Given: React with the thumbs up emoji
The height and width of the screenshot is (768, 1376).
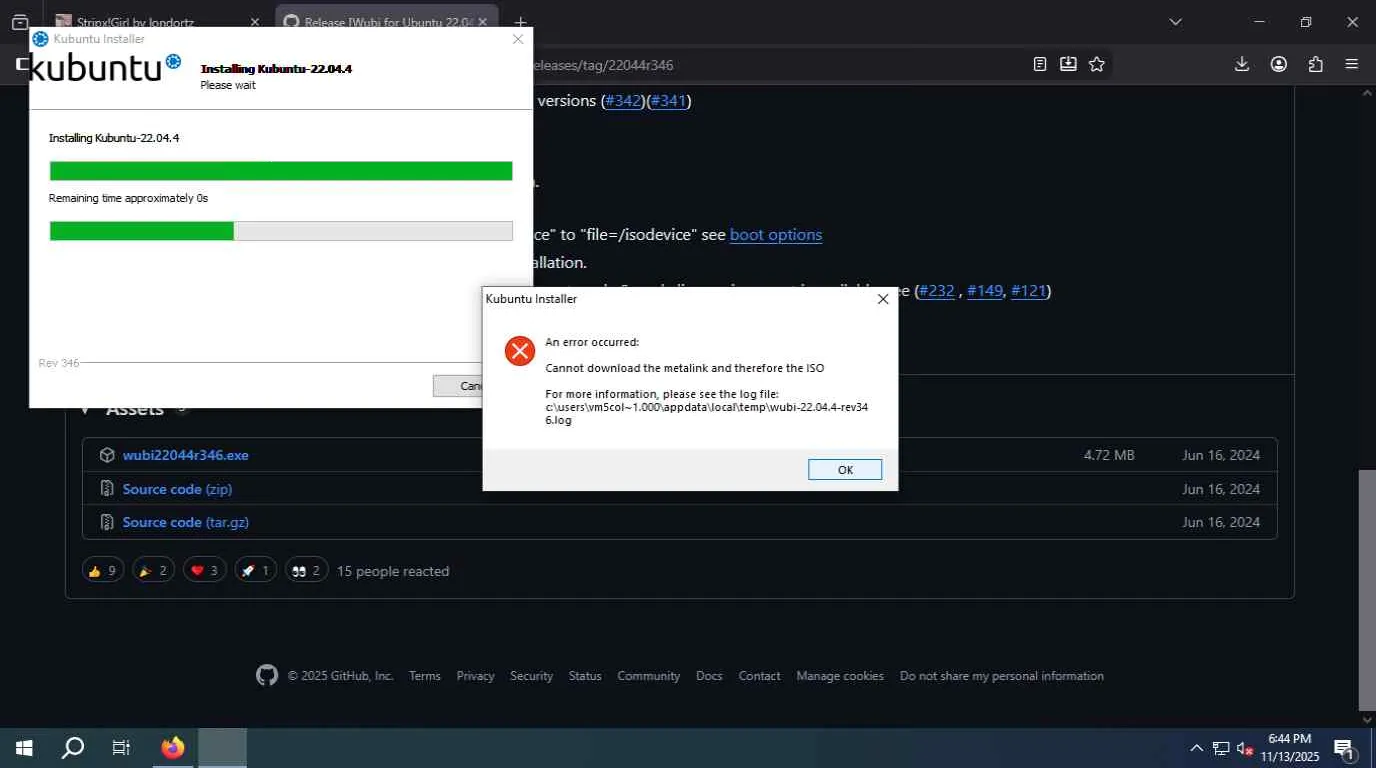Looking at the screenshot, I should point(103,571).
